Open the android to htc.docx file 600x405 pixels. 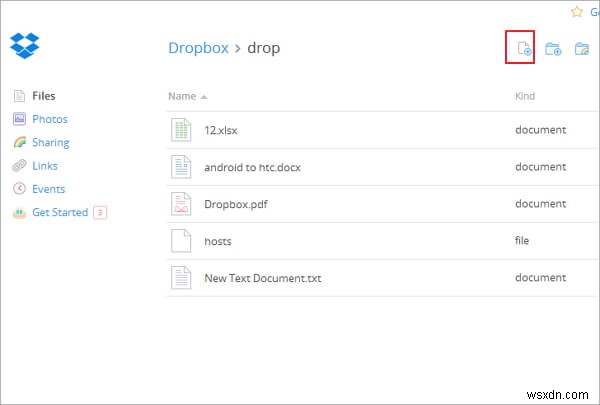tap(252, 167)
